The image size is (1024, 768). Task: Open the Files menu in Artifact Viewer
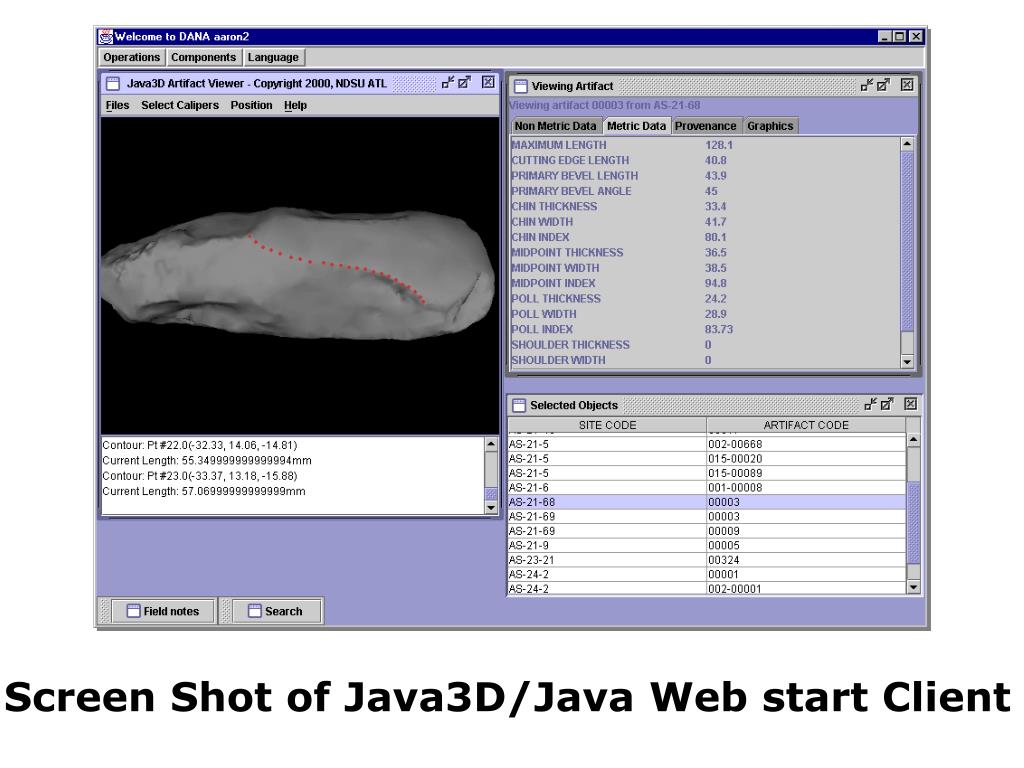pos(118,105)
